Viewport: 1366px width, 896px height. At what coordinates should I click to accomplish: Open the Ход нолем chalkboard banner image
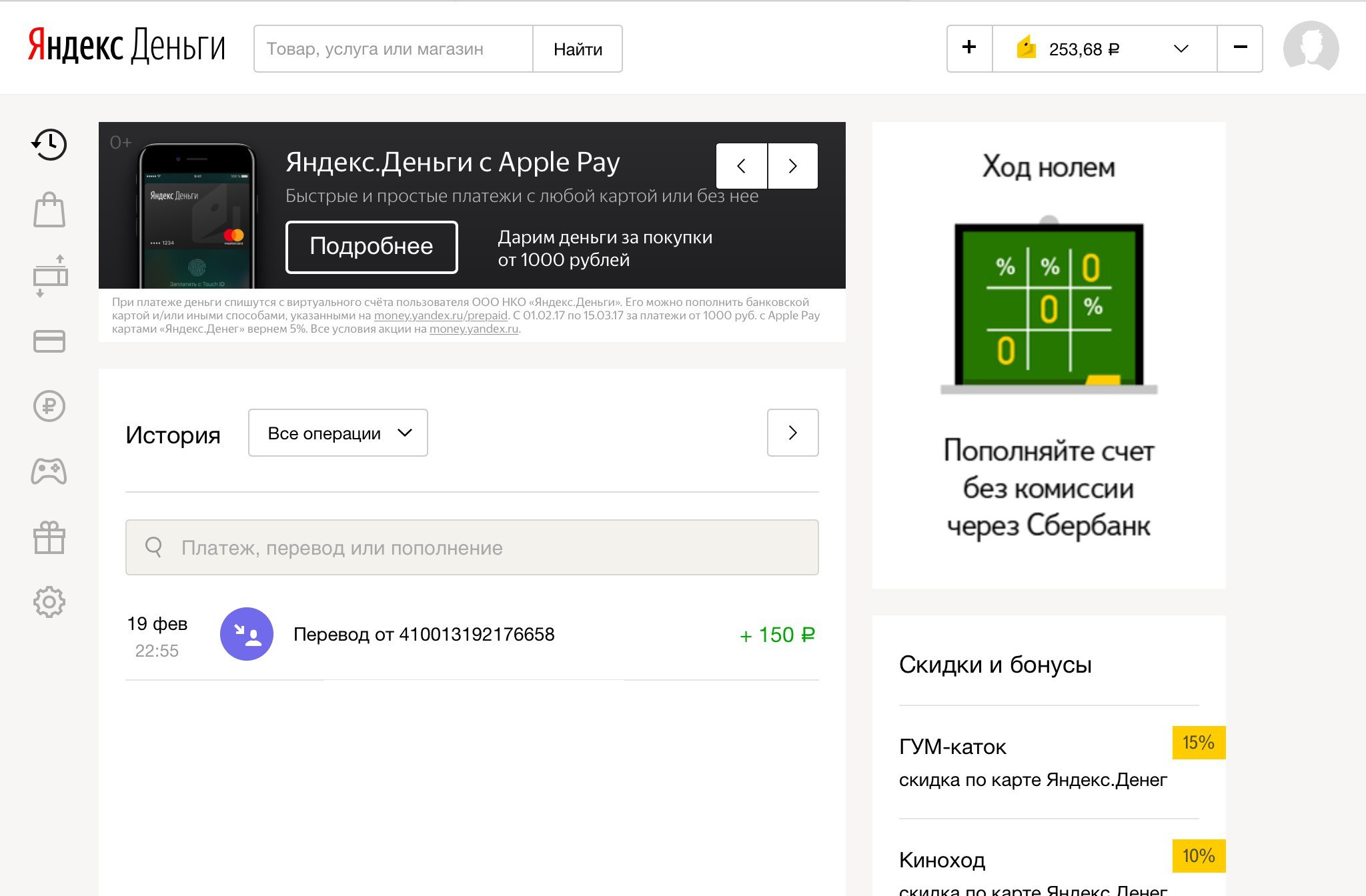1049,305
